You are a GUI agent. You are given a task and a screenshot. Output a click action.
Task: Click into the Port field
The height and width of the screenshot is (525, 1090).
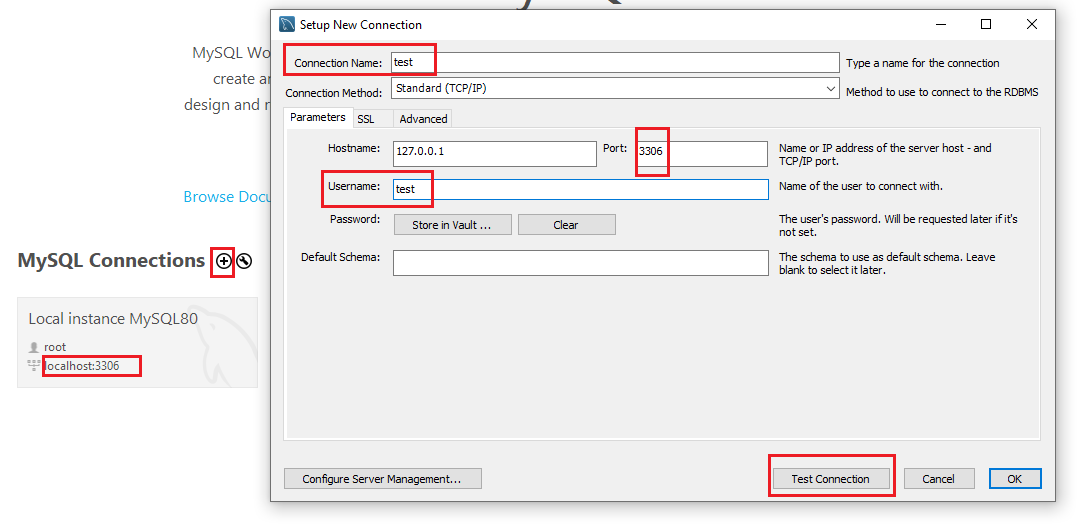[x=701, y=154]
